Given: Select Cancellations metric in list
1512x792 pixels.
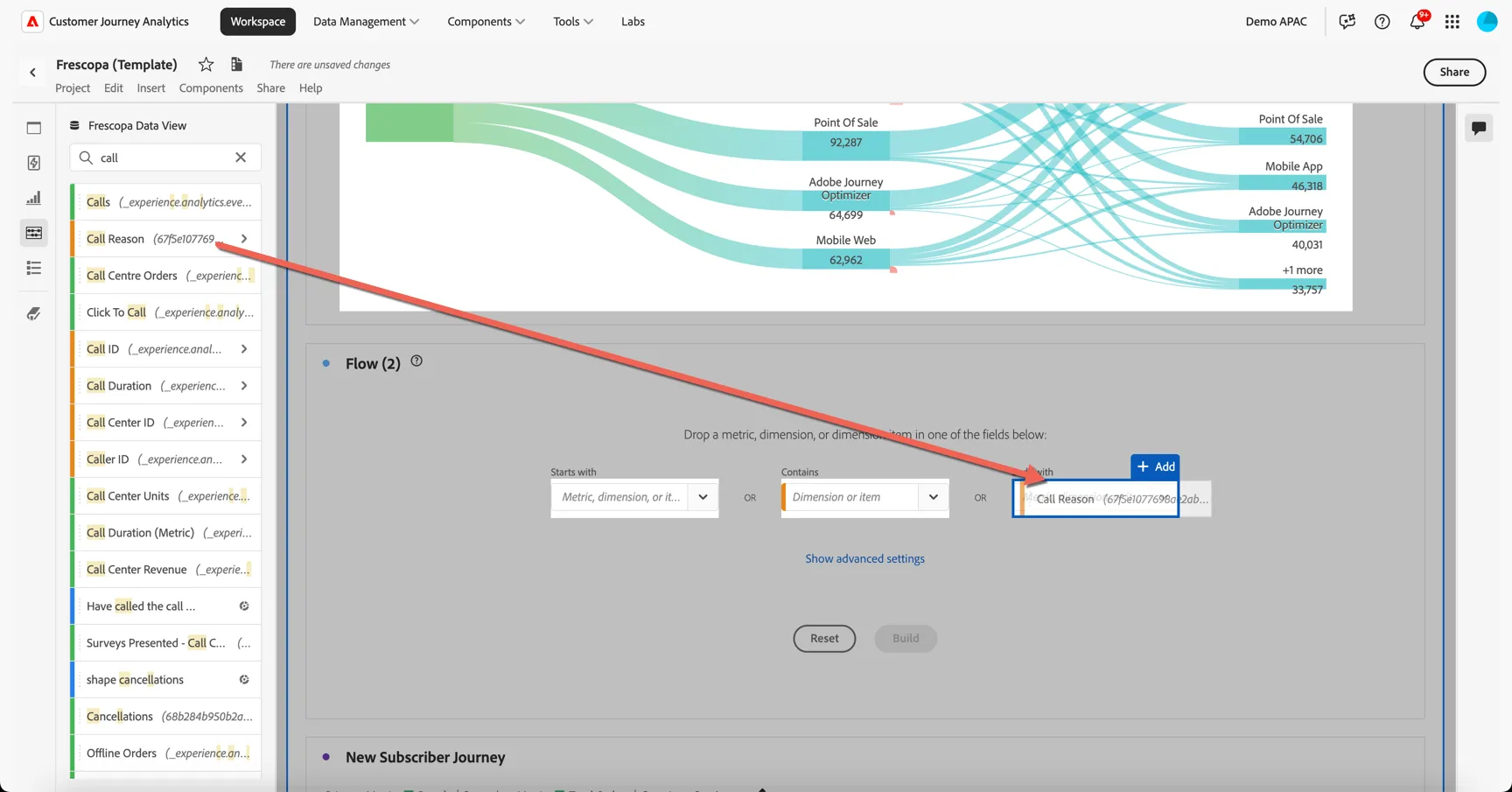Looking at the screenshot, I should coord(165,716).
